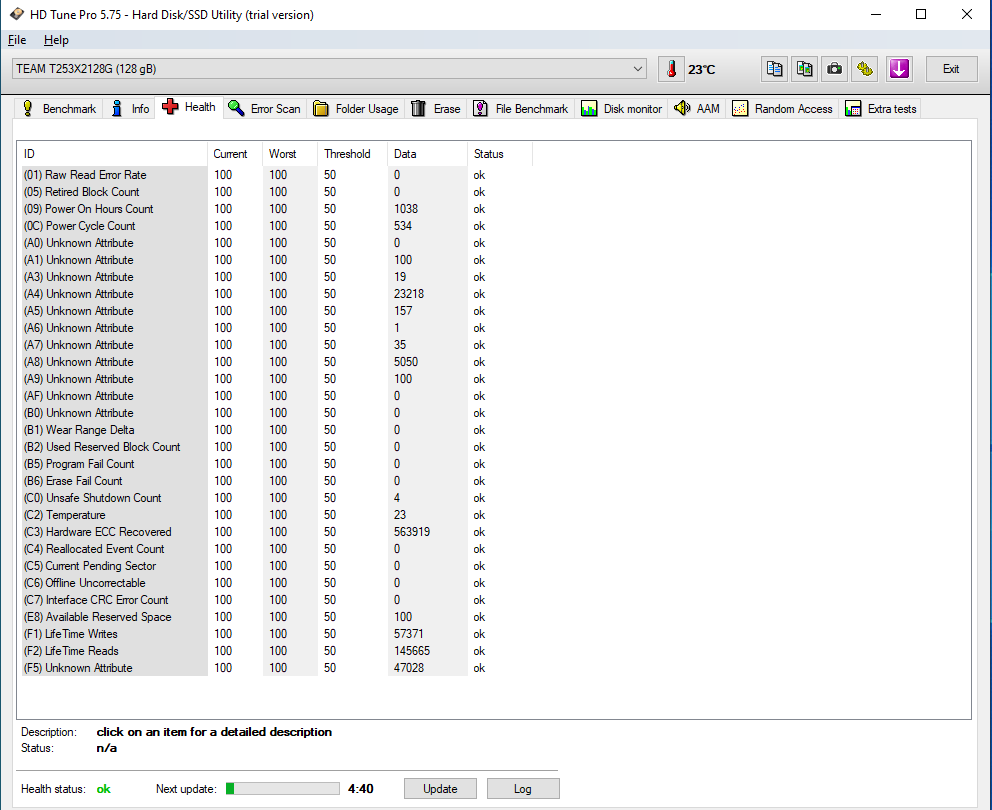
Task: Click the Threshold column header
Action: tap(352, 154)
